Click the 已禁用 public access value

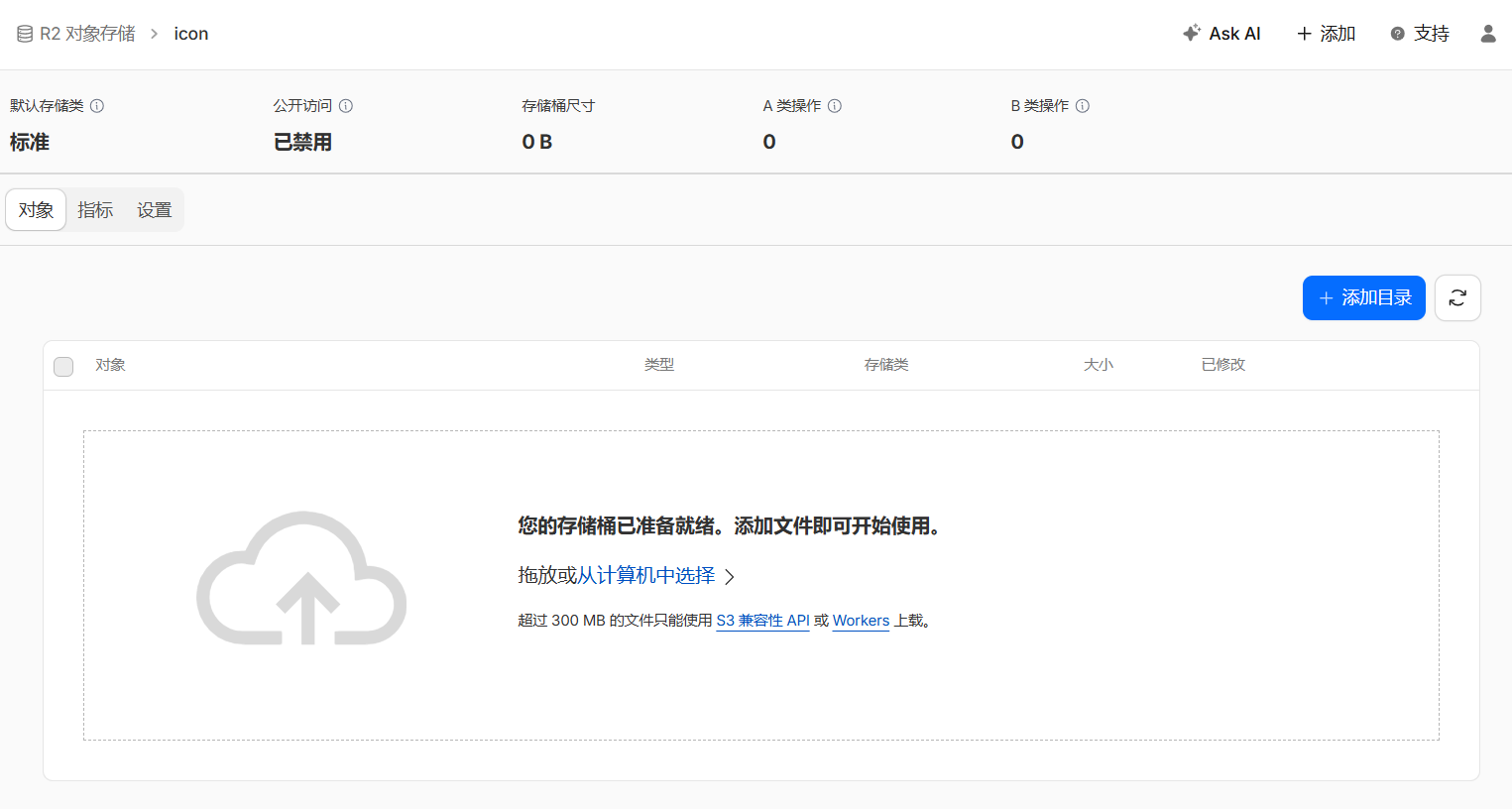click(x=302, y=142)
